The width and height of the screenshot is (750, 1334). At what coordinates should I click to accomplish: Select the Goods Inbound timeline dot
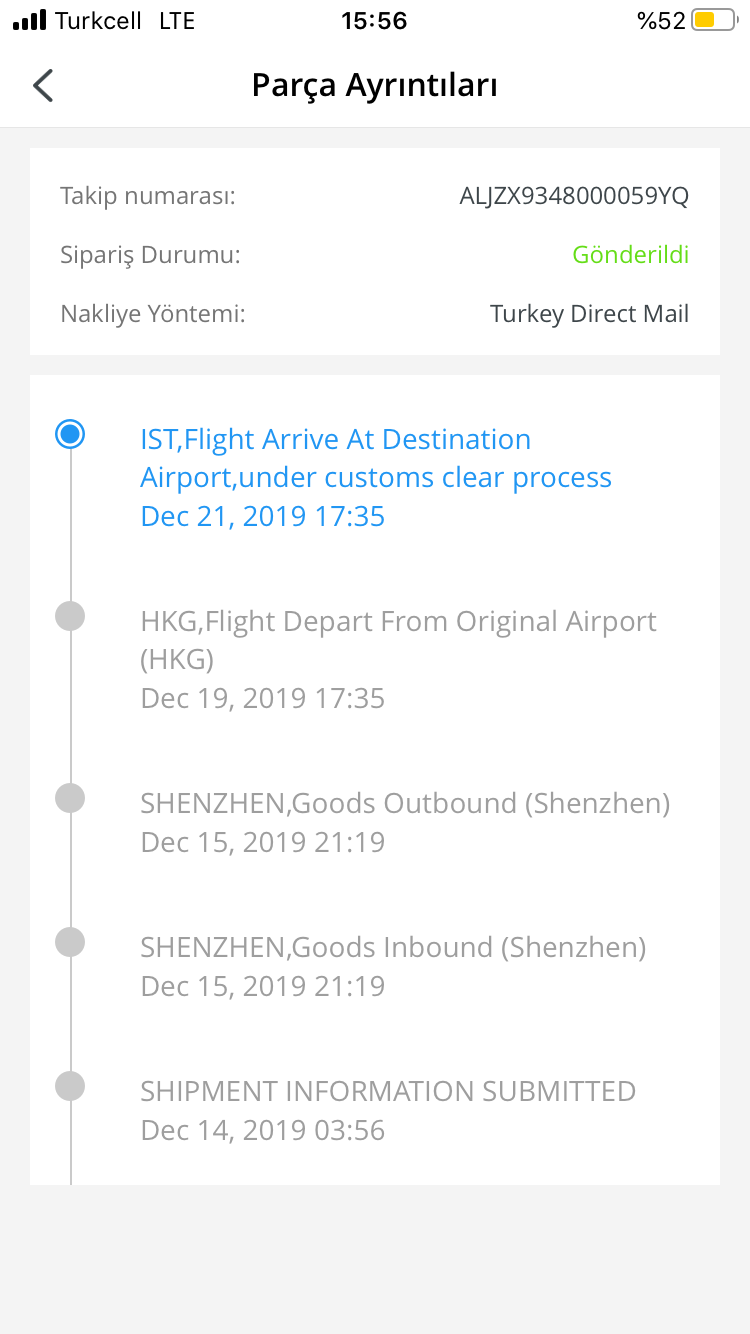(70, 942)
